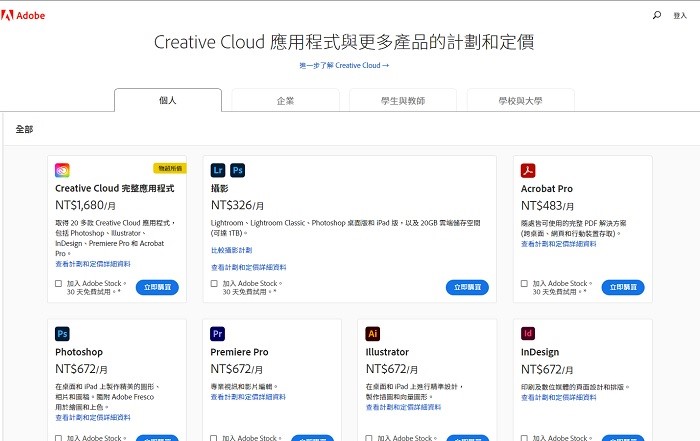Image resolution: width=700 pixels, height=441 pixels.
Task: Click the Creative Cloud rainbow app icon
Action: [x=62, y=170]
